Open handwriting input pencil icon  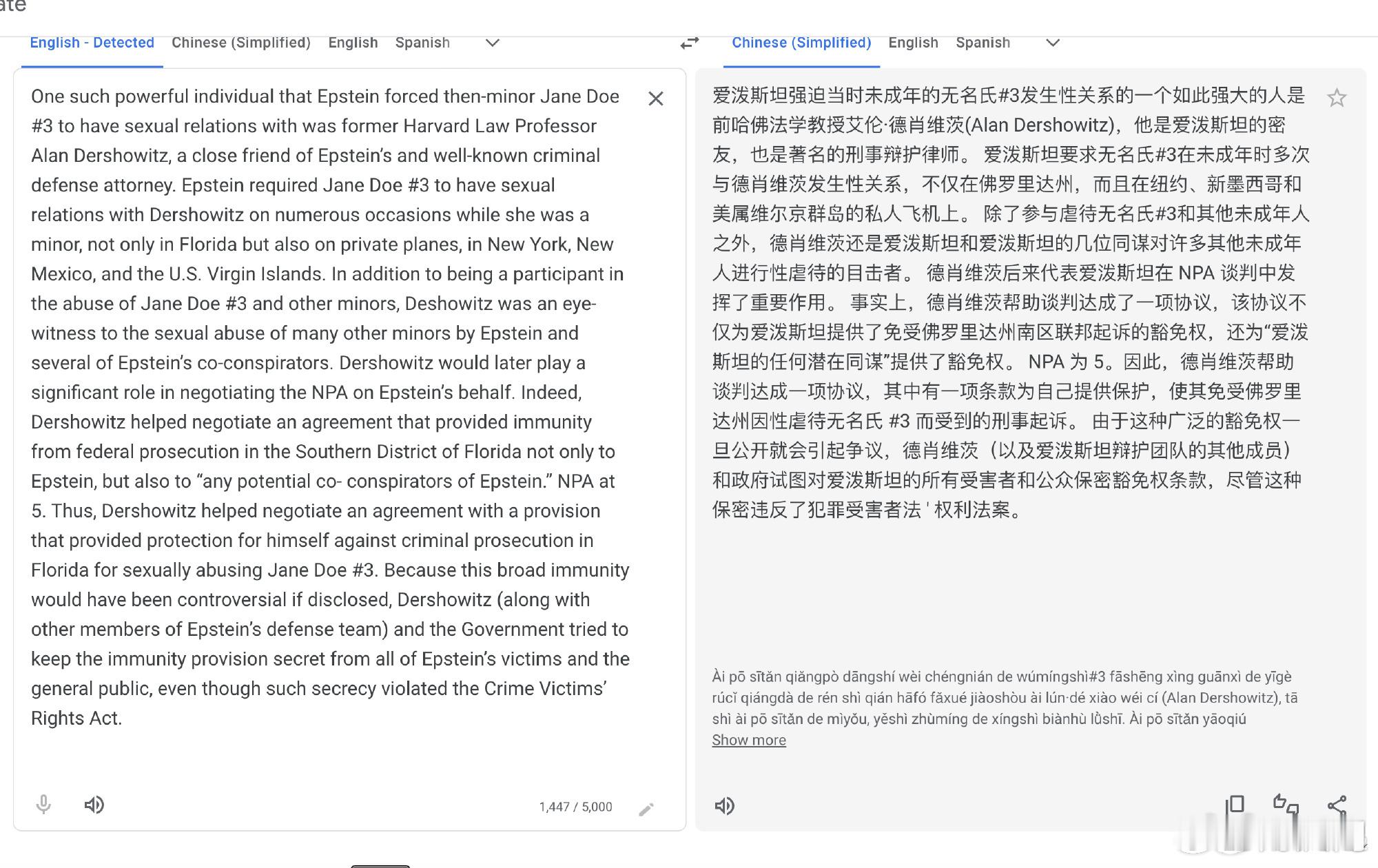pyautogui.click(x=646, y=809)
